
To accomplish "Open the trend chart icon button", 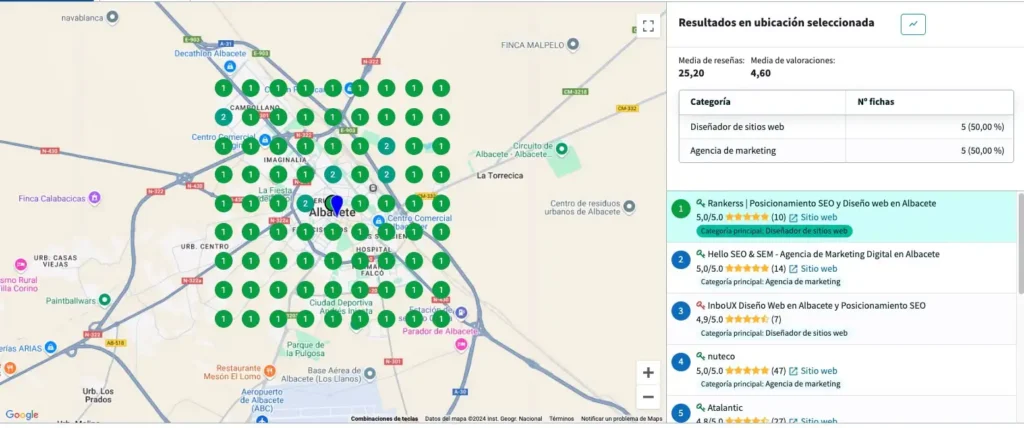I will (912, 24).
